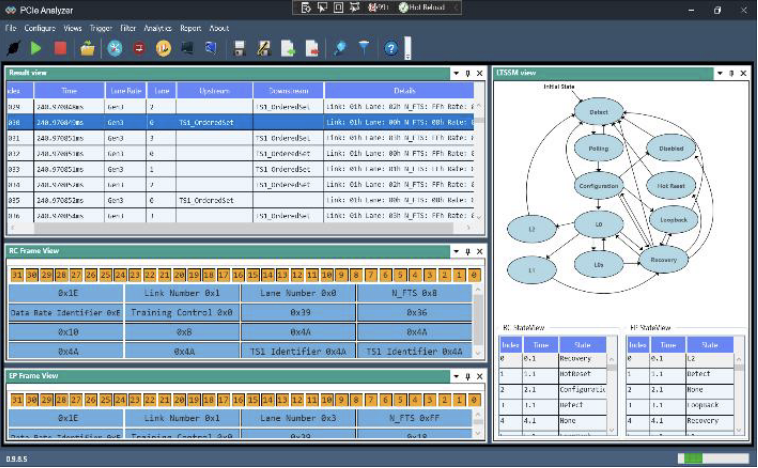Click the save floppy disk toolbar icon
This screenshot has width=758, height=468.
click(239, 48)
